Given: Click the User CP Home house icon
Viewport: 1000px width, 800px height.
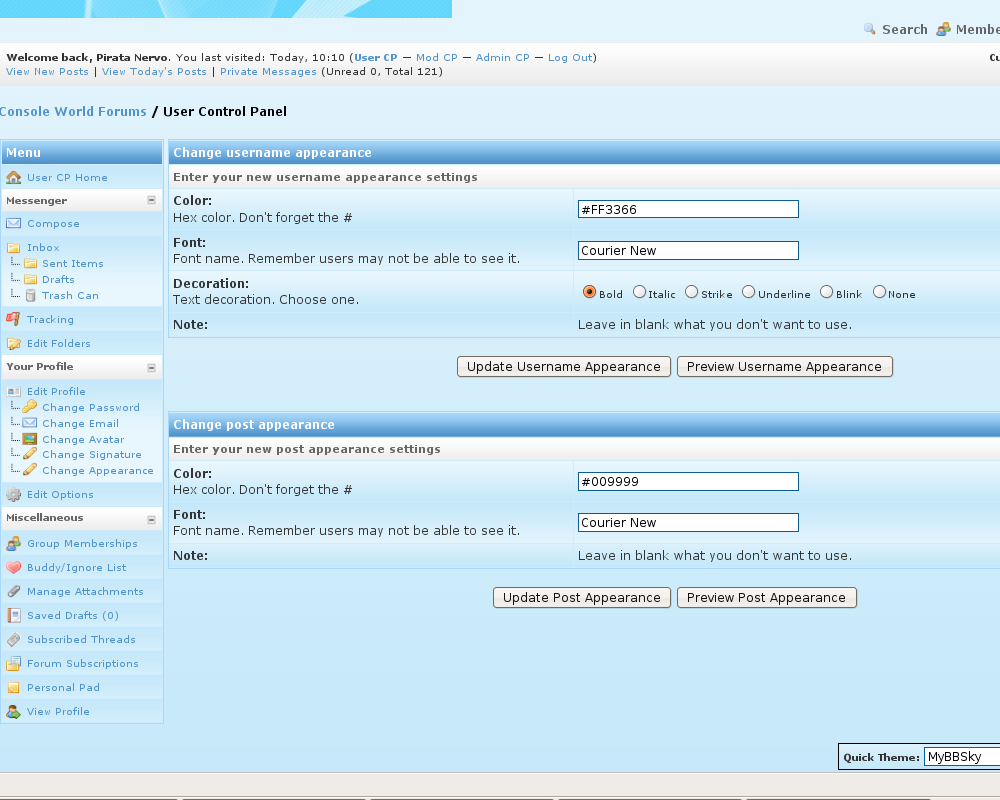Looking at the screenshot, I should pyautogui.click(x=13, y=178).
